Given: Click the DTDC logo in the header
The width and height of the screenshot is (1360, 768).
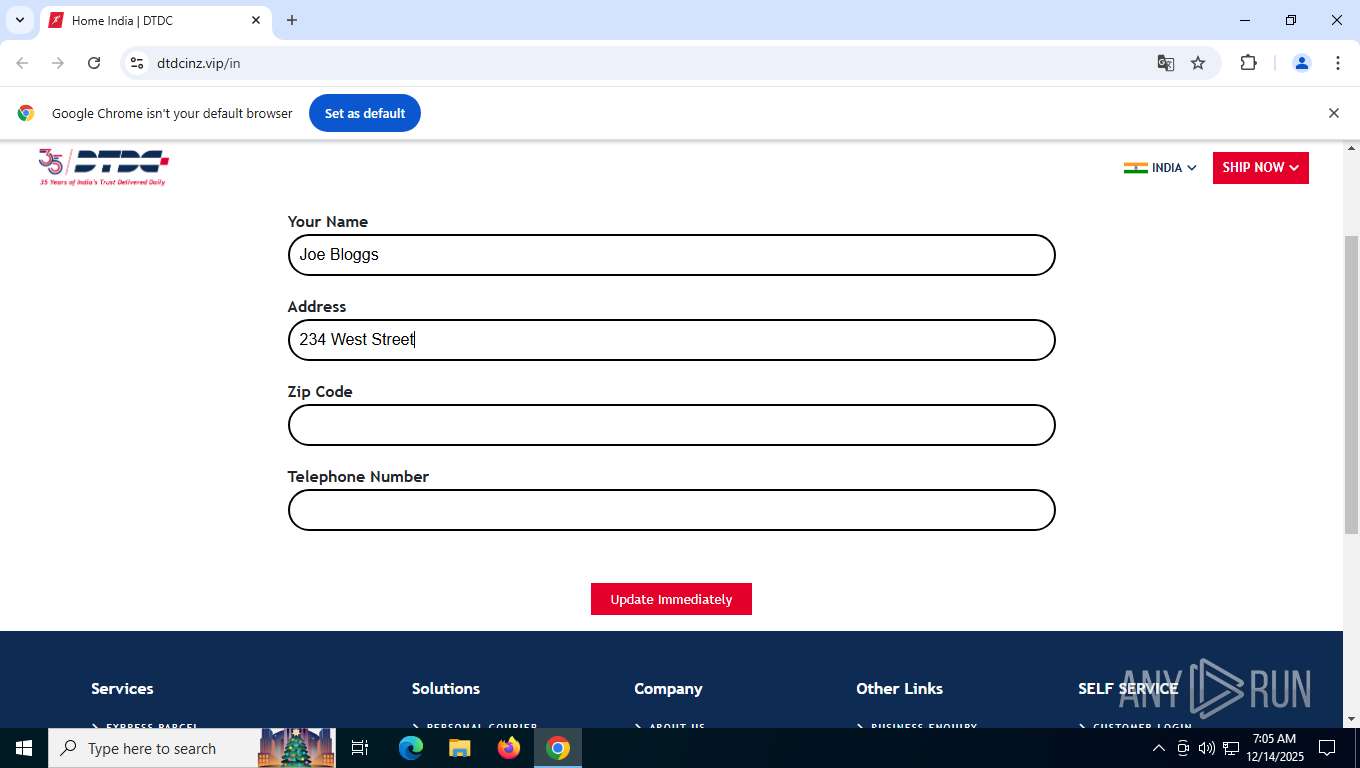Looking at the screenshot, I should point(103,167).
